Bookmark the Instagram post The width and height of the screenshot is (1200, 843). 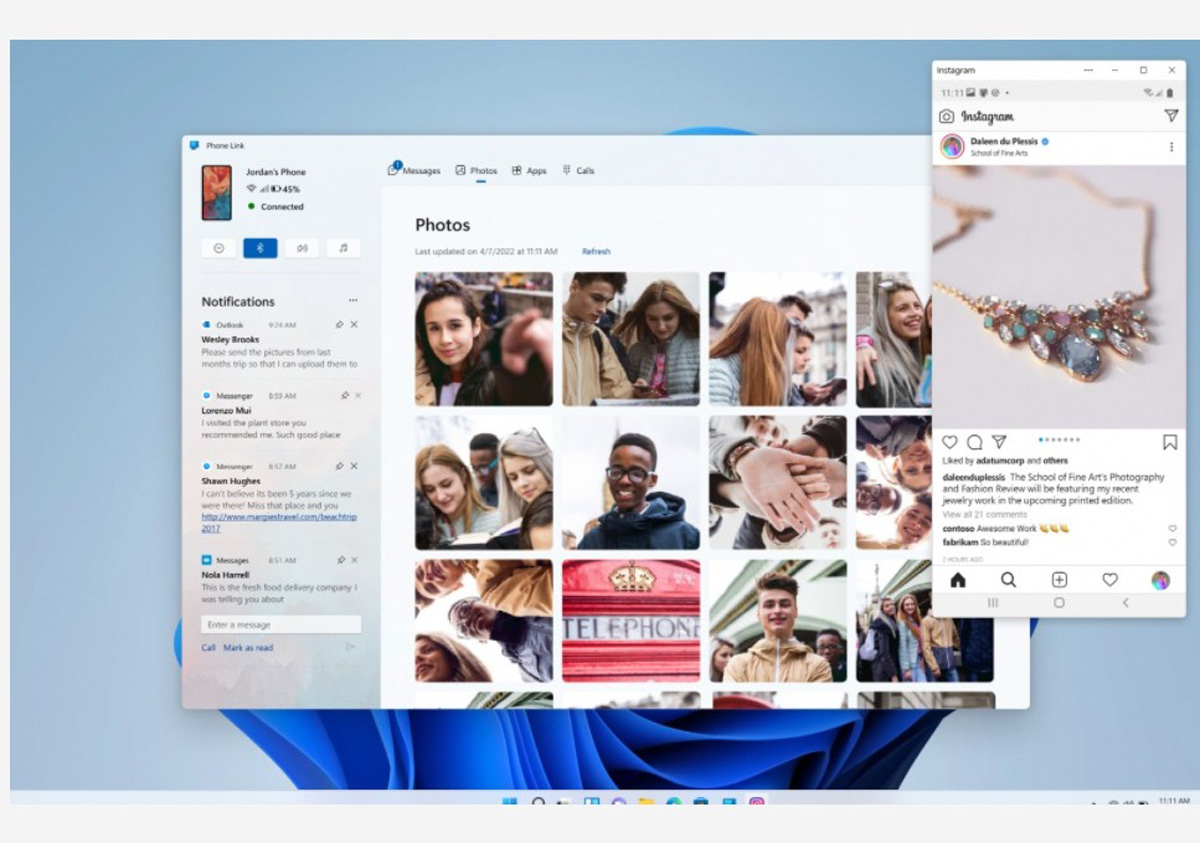coord(1170,442)
